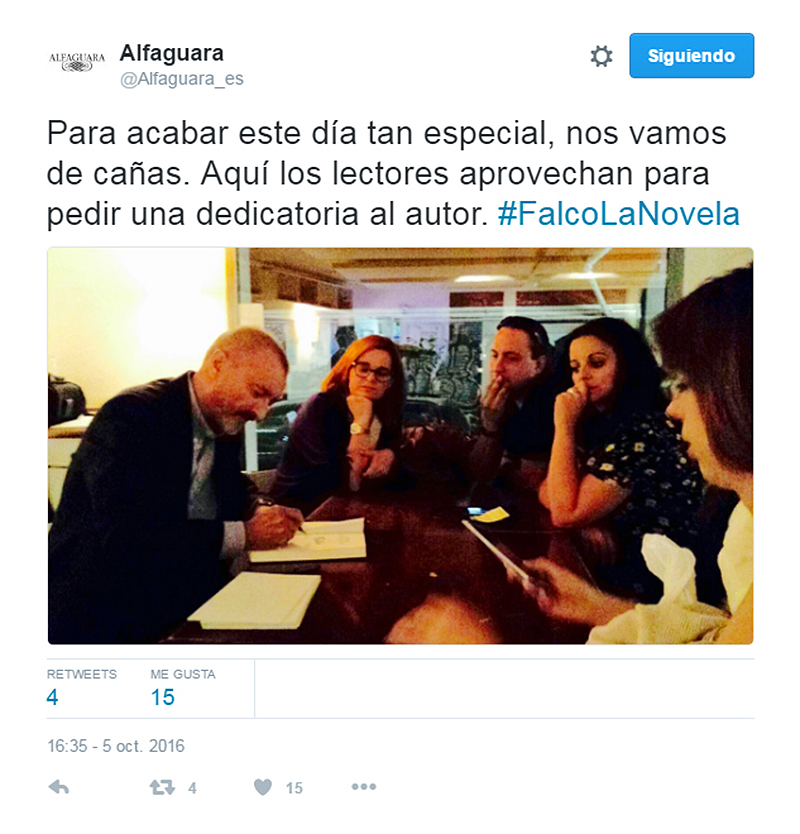Screen dimensions: 800x834
Task: Open the #FalcoLaNovela hashtag
Action: click(x=619, y=214)
